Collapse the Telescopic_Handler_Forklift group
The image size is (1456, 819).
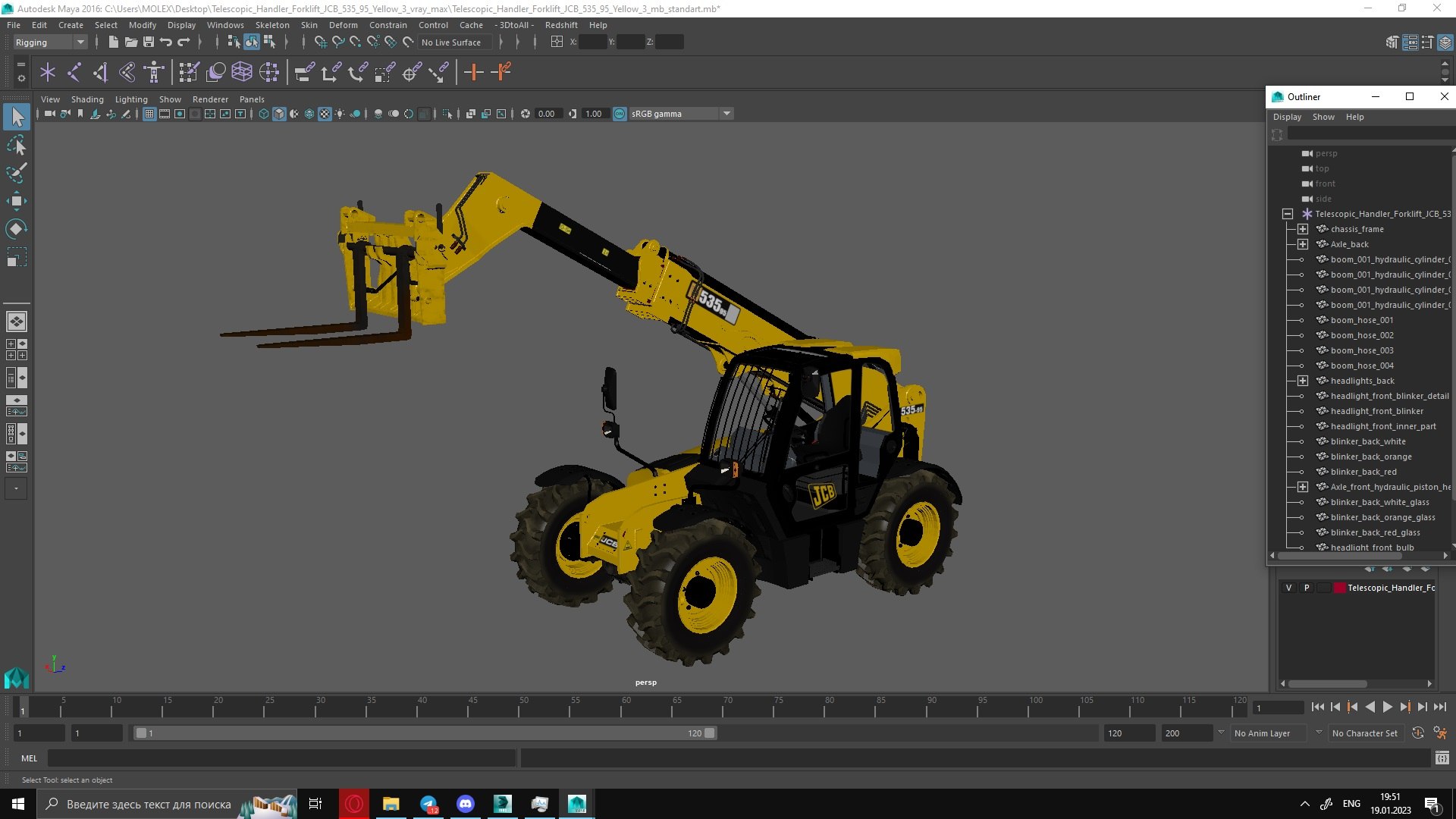[1288, 214]
